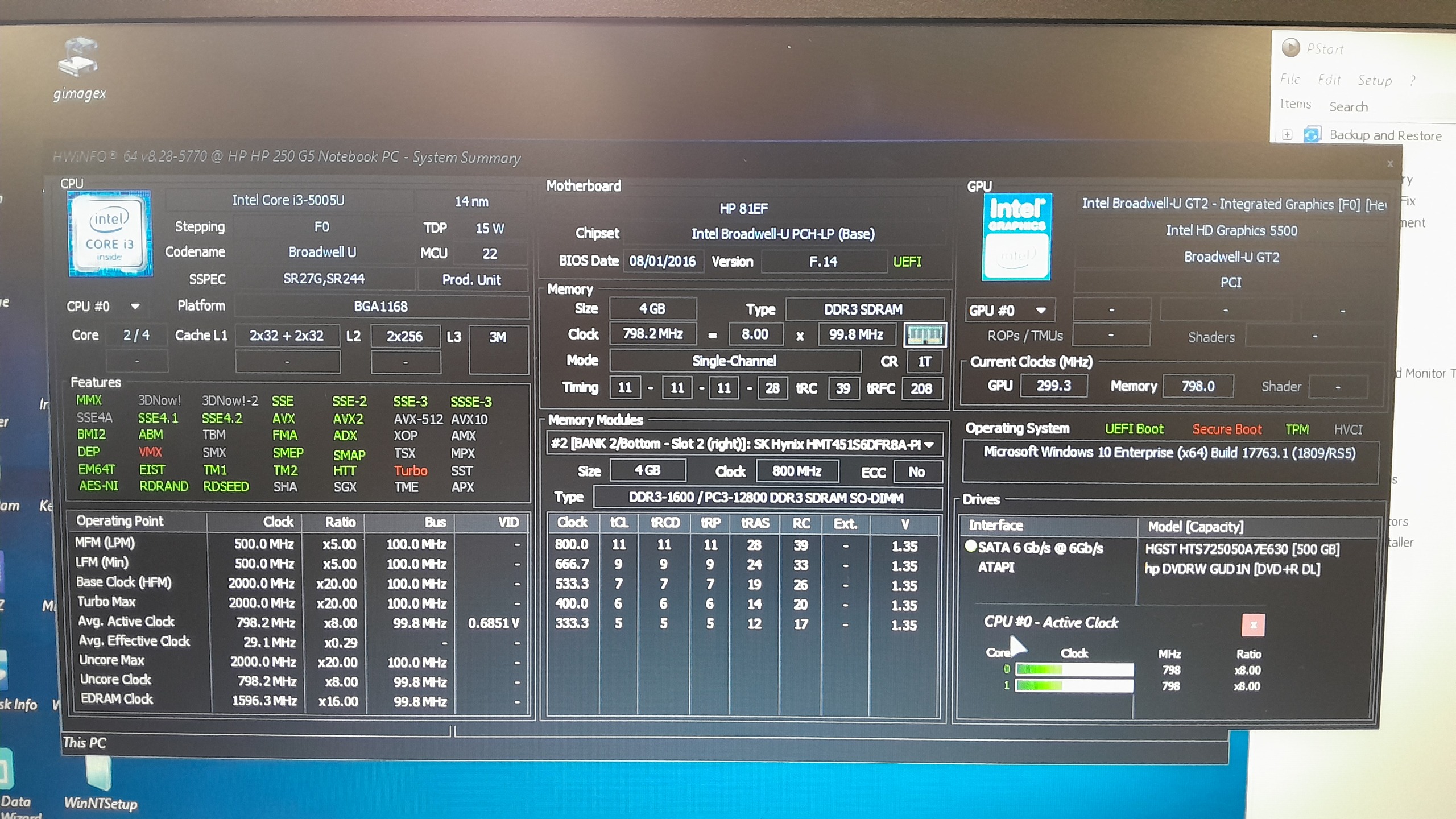Click the Platform value BGA1168
Viewport: 1456px width, 819px height.
(380, 307)
